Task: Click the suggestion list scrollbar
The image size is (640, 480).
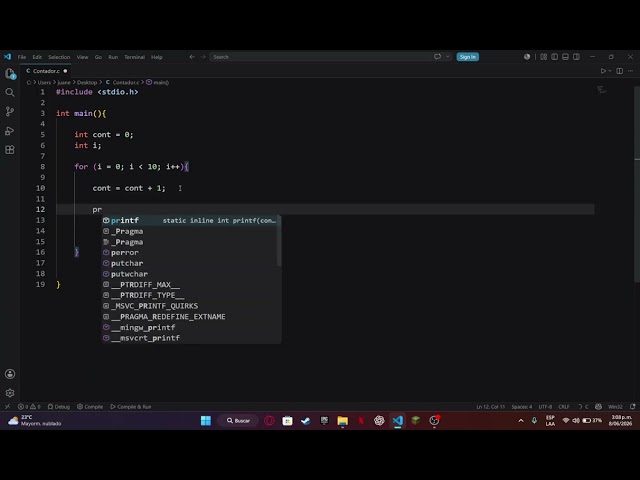Action: click(x=279, y=241)
